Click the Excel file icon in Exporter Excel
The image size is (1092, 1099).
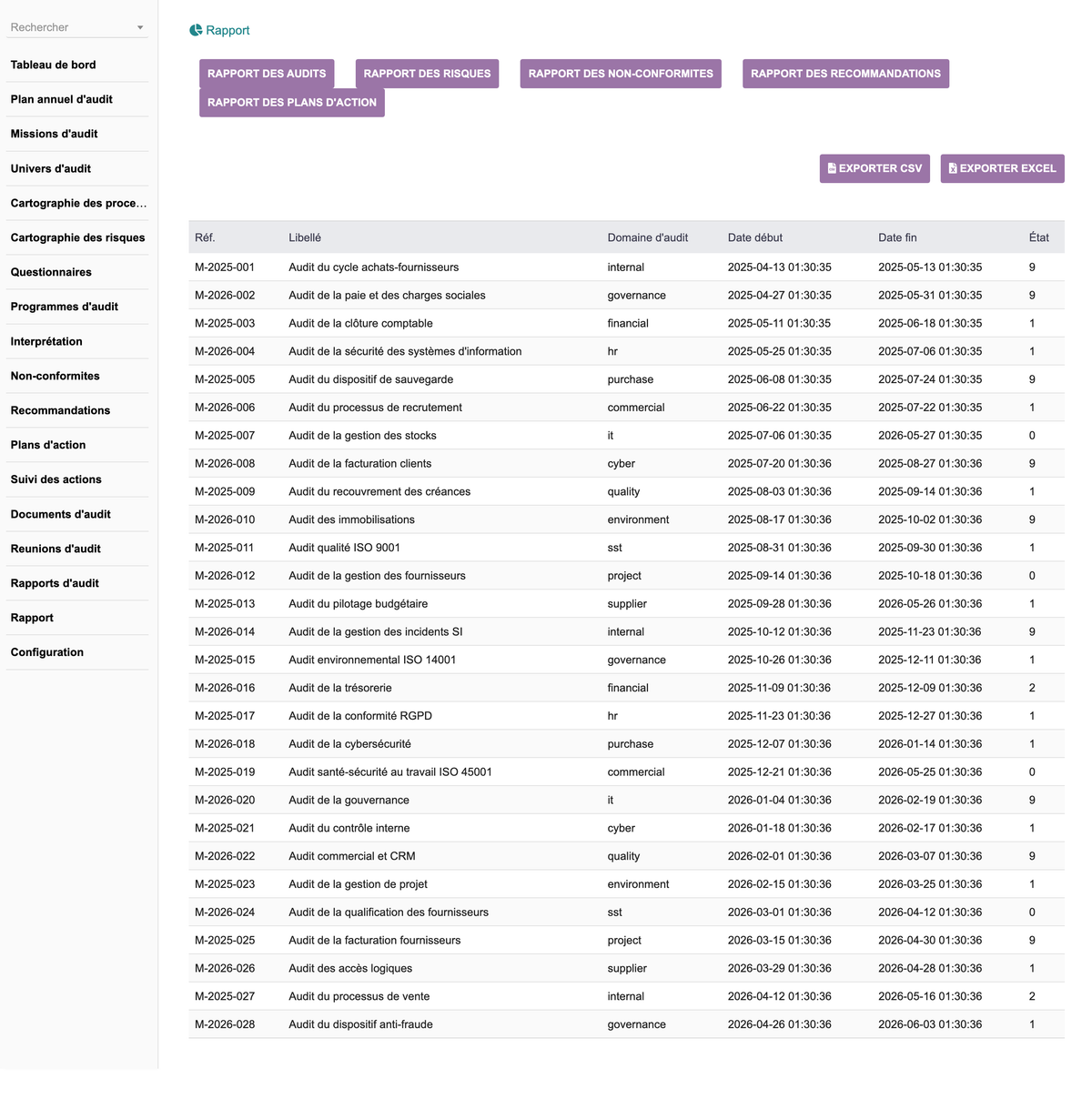(953, 168)
